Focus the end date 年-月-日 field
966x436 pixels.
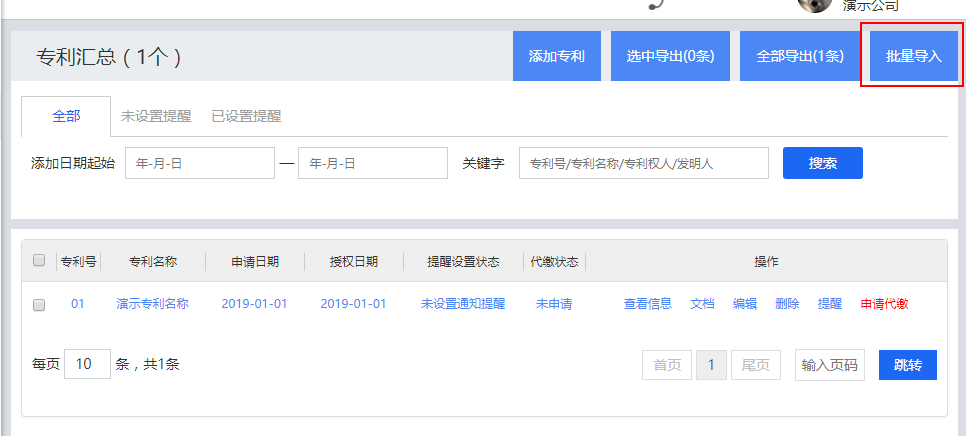click(373, 163)
